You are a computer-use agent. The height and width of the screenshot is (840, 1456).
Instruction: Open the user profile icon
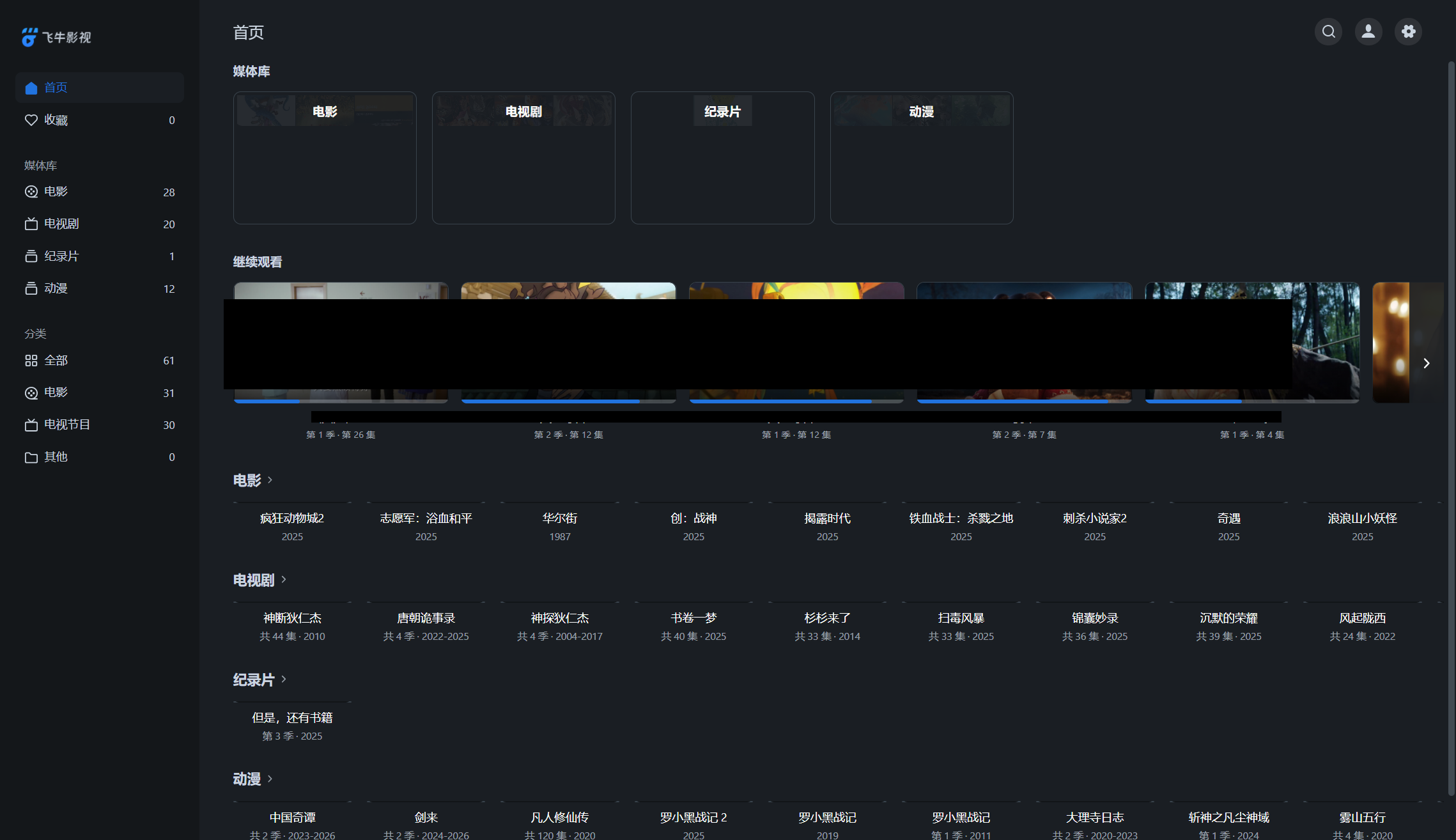[x=1368, y=31]
